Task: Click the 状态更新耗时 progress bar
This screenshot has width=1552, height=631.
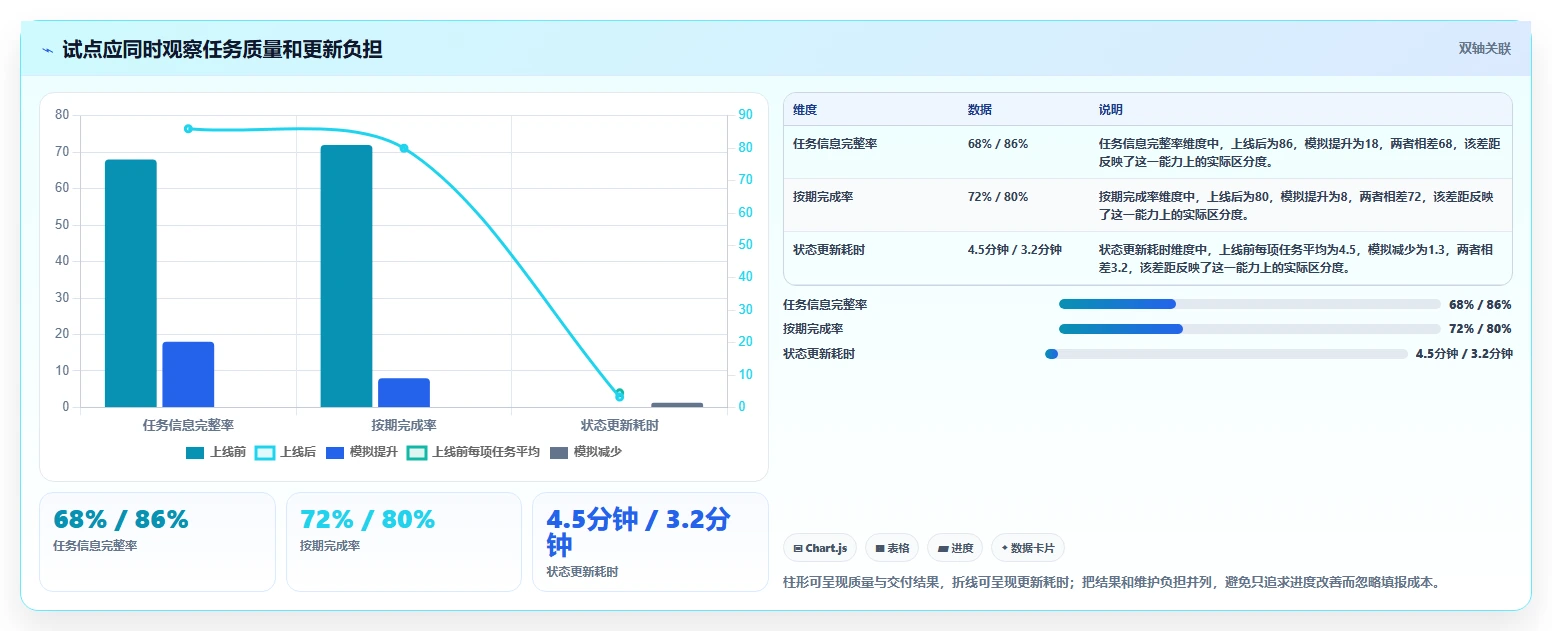Action: [1226, 354]
